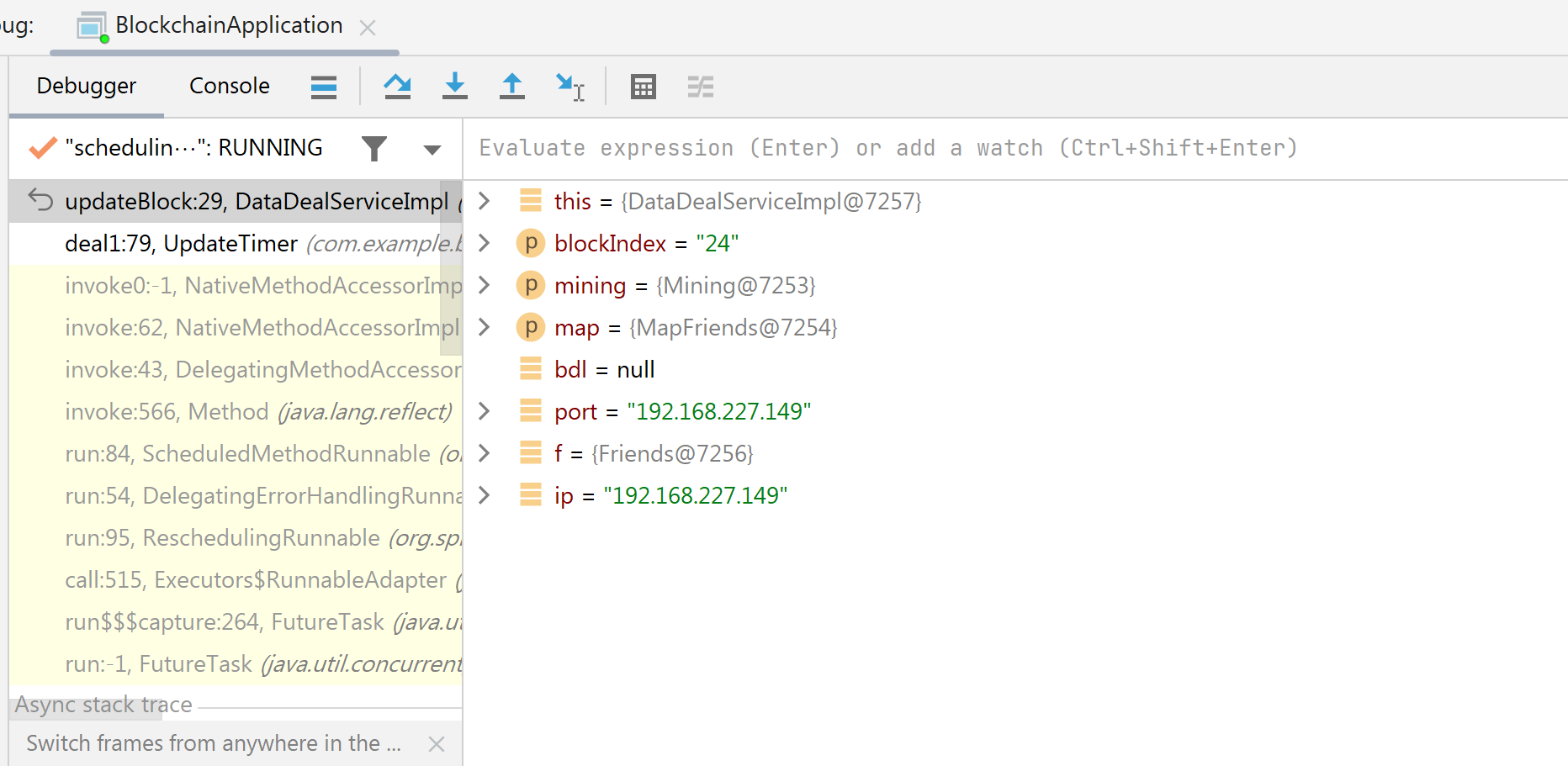
Task: Click the value "192.168.227.149" of port
Action: point(719,411)
